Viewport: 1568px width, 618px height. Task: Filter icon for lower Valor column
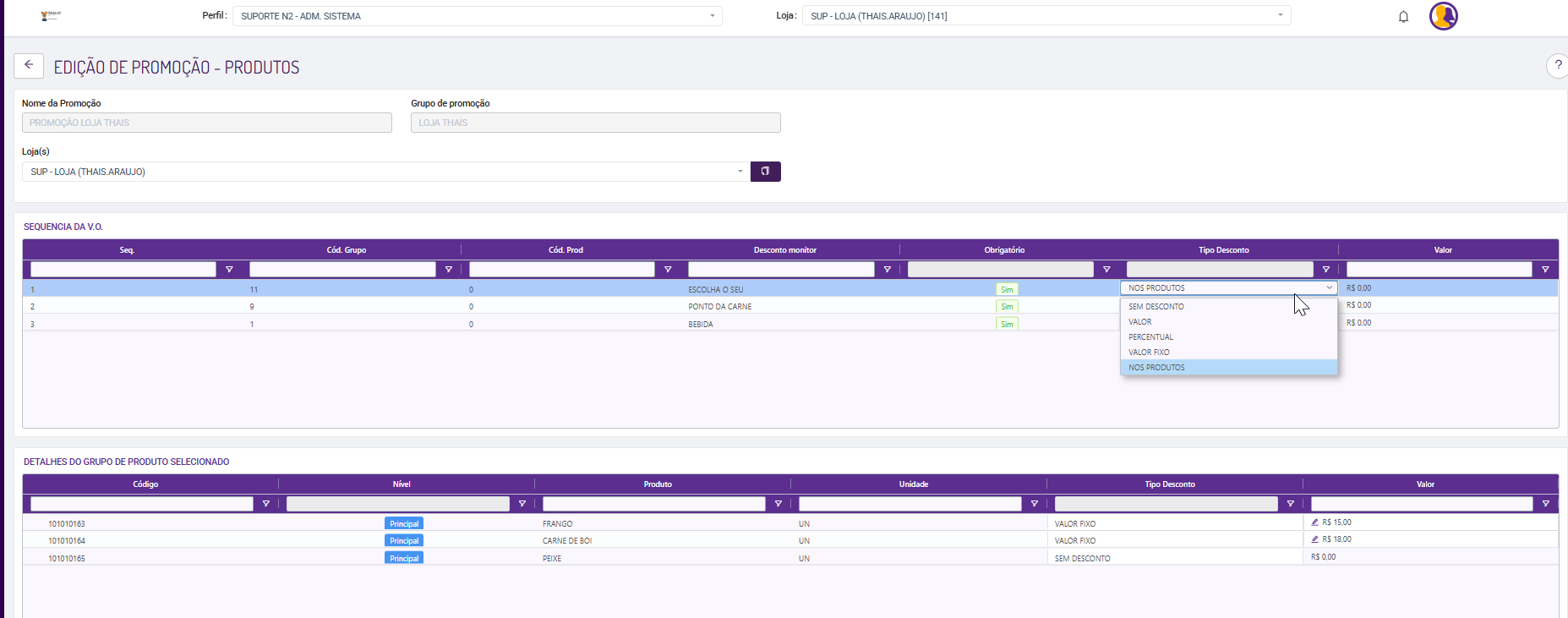1546,504
